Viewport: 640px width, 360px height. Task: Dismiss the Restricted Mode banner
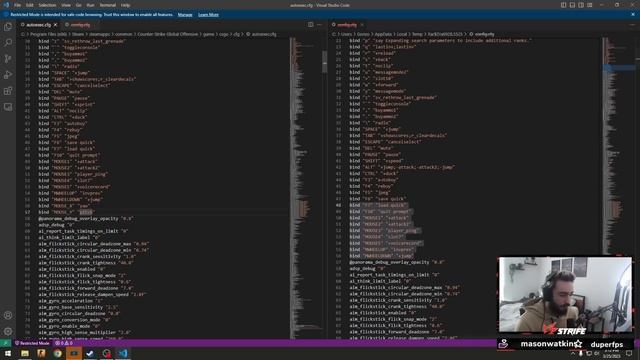point(633,14)
